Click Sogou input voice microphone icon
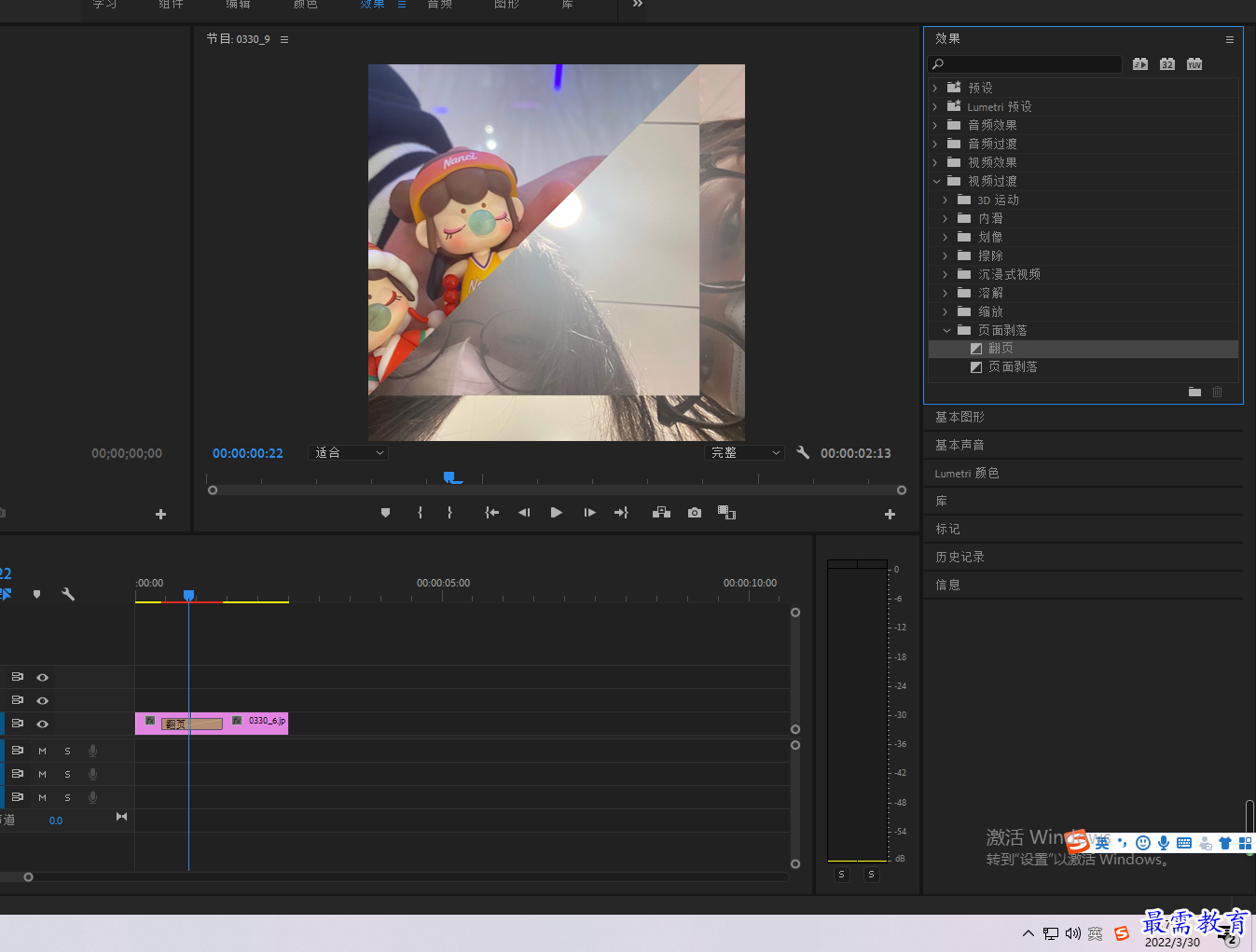 tap(1164, 843)
